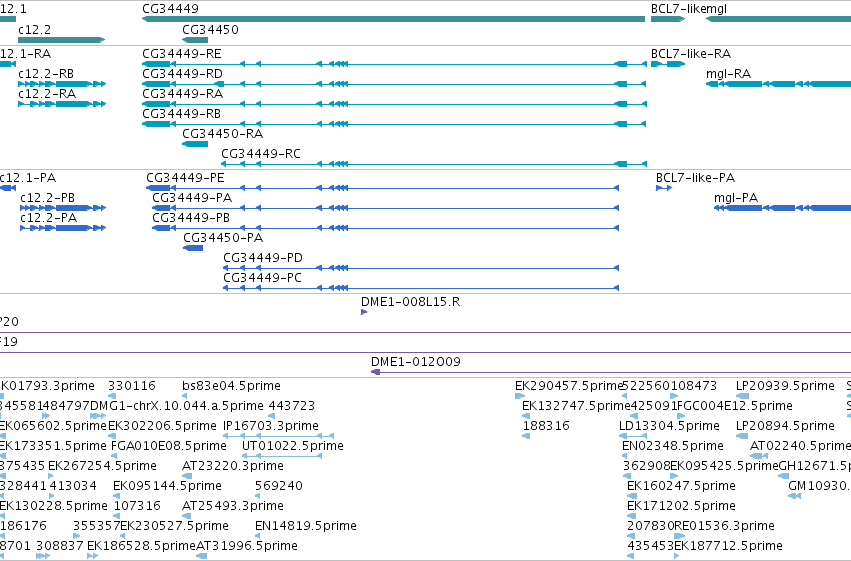The height and width of the screenshot is (561, 851).
Task: Click protein CG34449-PB
Action: (x=191, y=218)
